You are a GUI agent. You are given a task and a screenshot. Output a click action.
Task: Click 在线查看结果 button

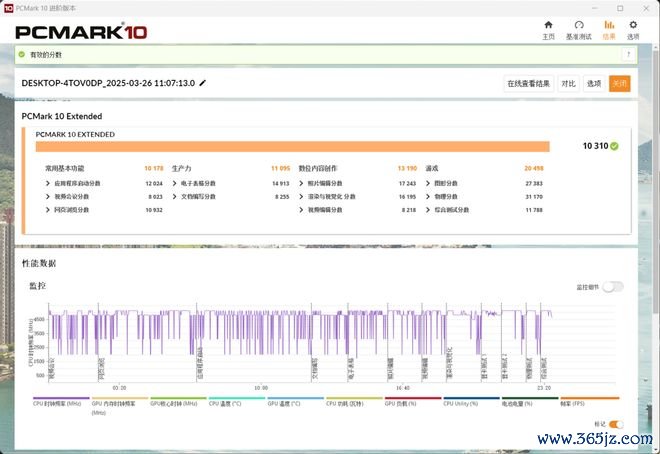point(529,83)
